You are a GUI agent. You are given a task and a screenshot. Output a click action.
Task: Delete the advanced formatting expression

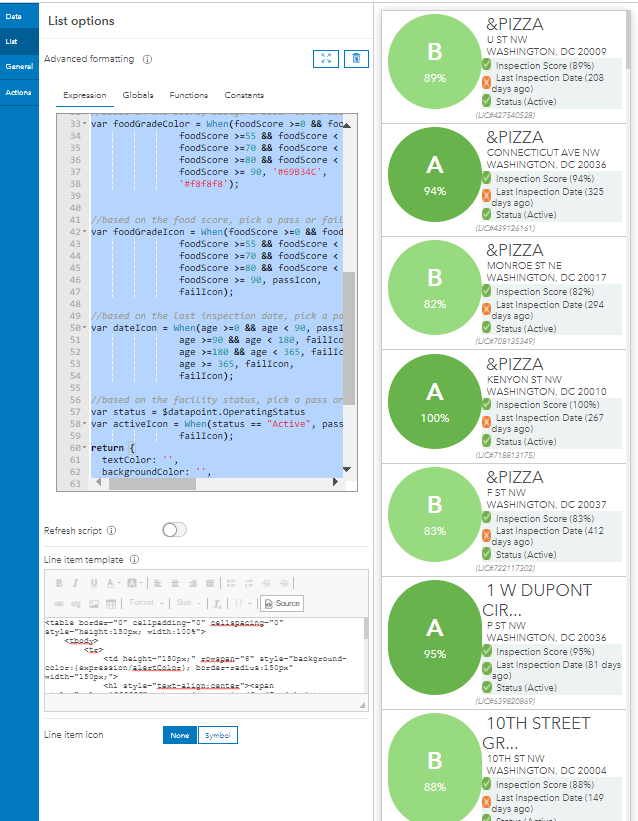(356, 59)
